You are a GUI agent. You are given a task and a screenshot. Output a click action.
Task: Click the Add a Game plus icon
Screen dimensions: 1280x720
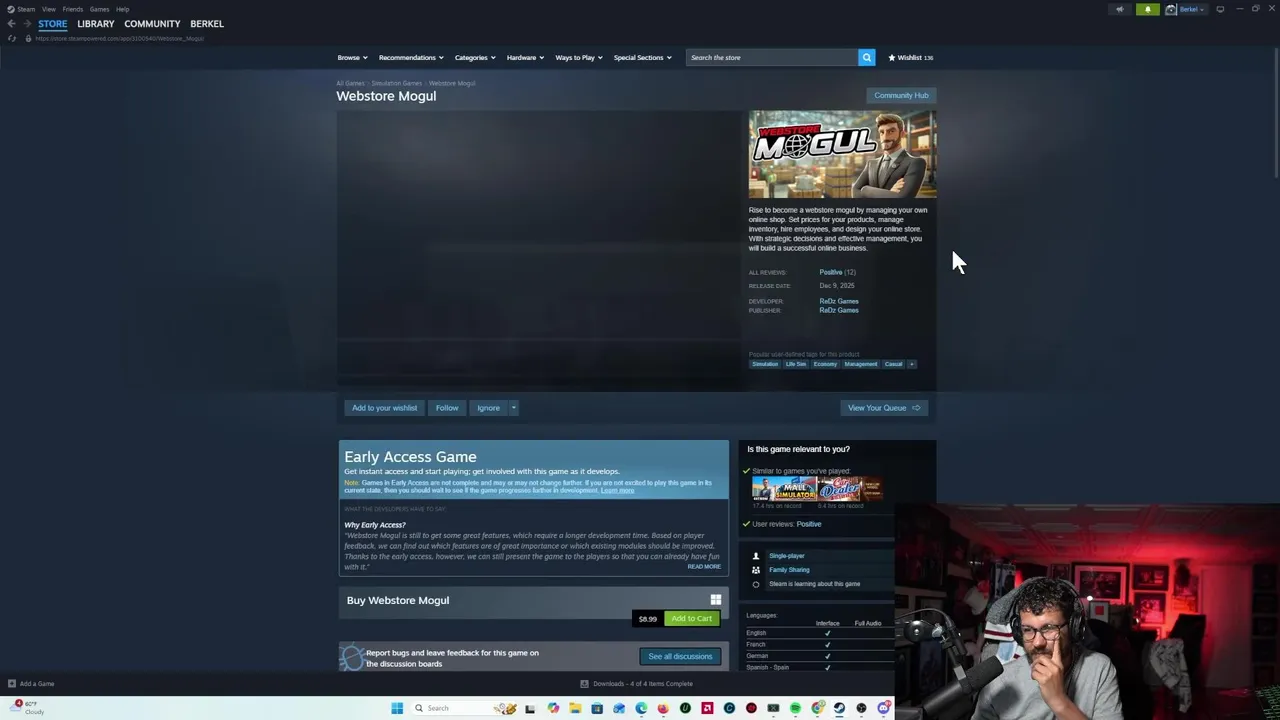pos(12,684)
